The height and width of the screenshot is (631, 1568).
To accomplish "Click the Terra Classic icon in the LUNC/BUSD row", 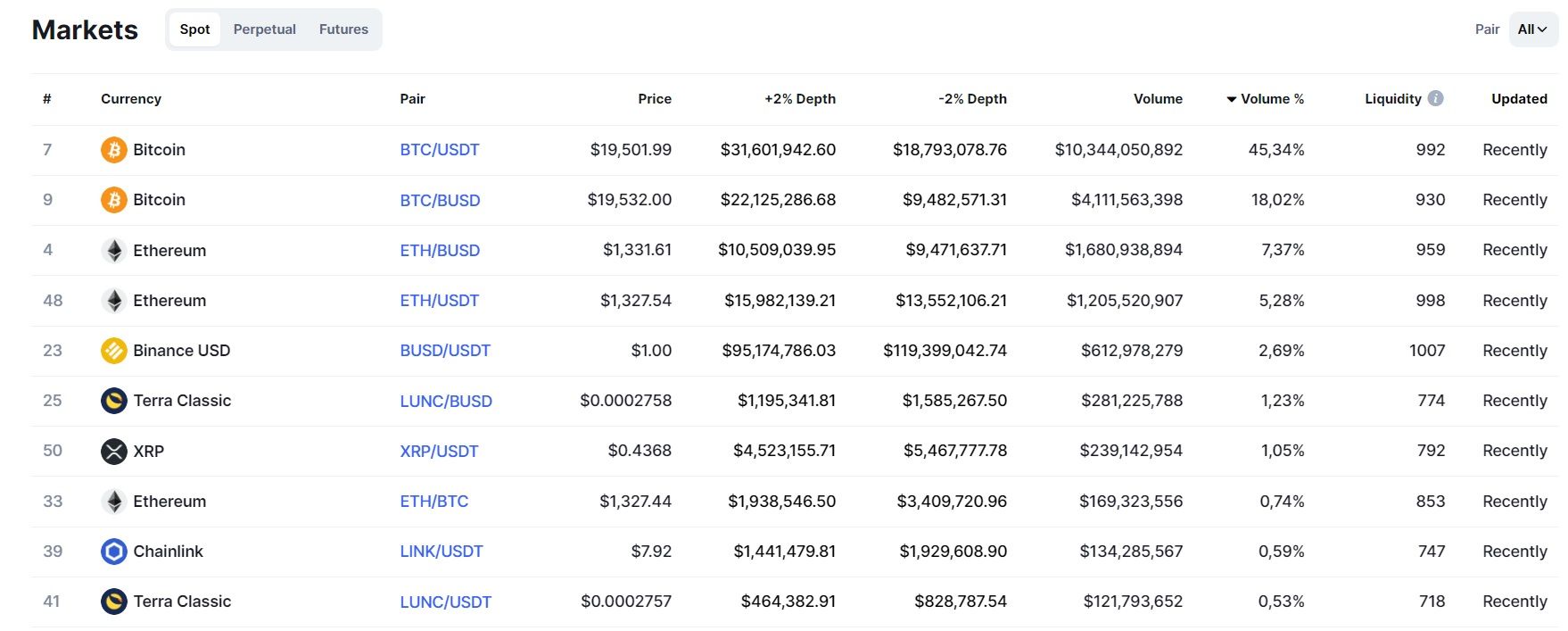I will pyautogui.click(x=113, y=401).
